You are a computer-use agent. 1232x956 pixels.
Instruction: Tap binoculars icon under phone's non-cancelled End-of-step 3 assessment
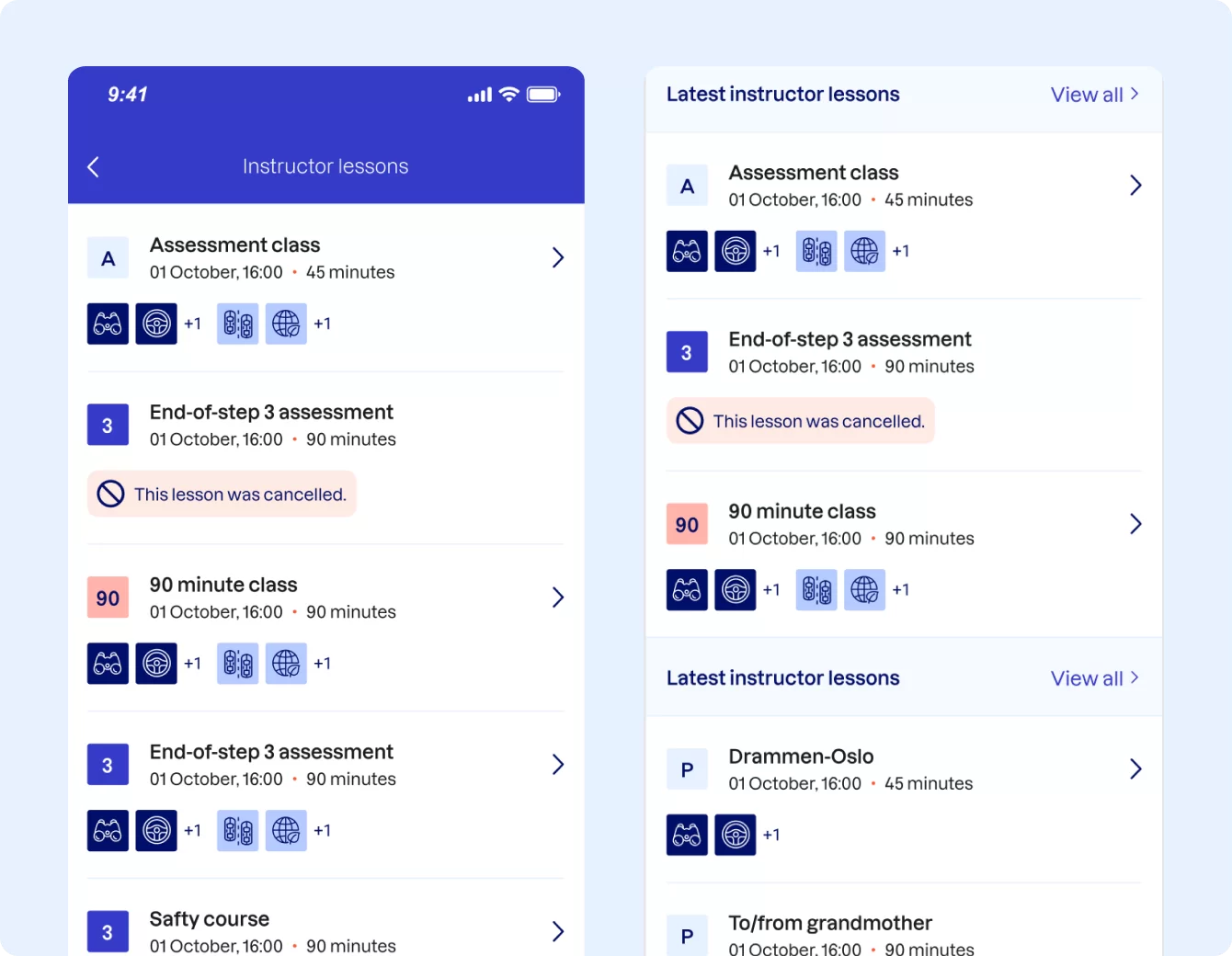(x=108, y=831)
